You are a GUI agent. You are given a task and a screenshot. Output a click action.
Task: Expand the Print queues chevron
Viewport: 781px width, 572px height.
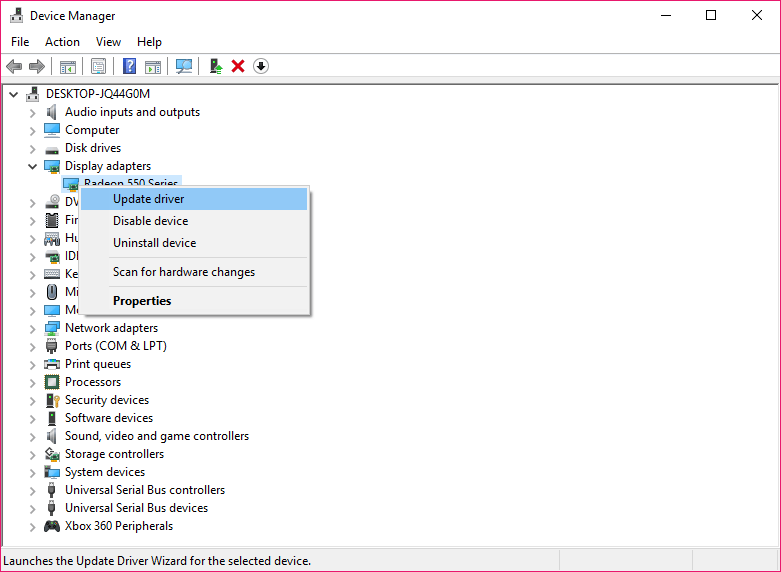click(32, 364)
